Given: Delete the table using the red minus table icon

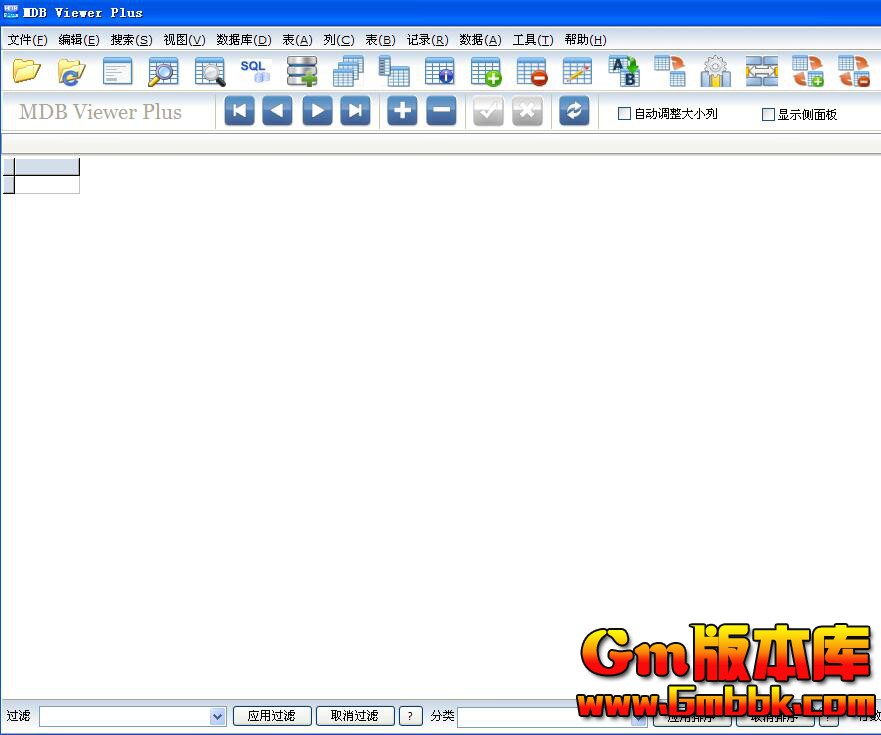Looking at the screenshot, I should point(532,71).
